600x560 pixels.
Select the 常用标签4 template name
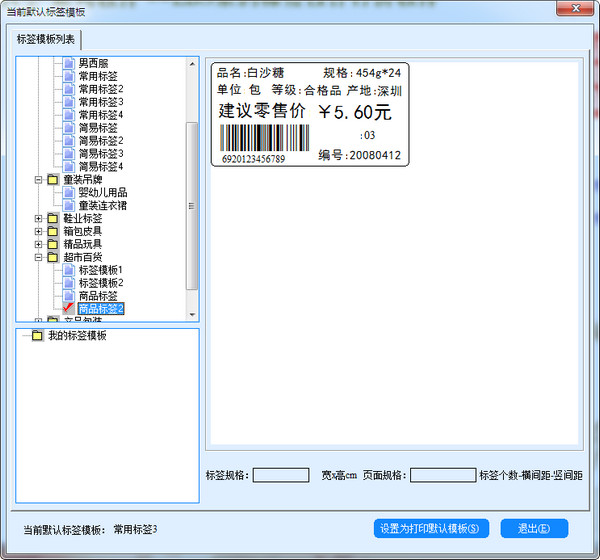[101, 114]
